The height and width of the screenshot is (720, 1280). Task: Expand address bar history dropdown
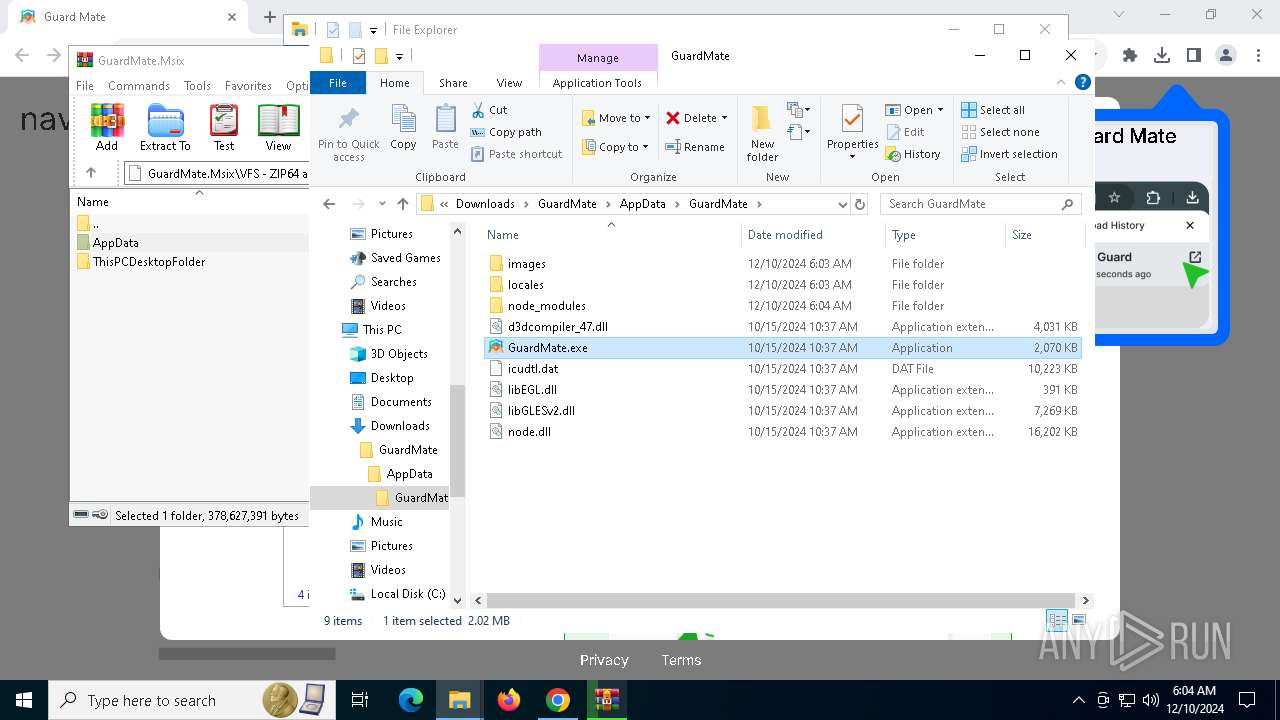(842, 204)
